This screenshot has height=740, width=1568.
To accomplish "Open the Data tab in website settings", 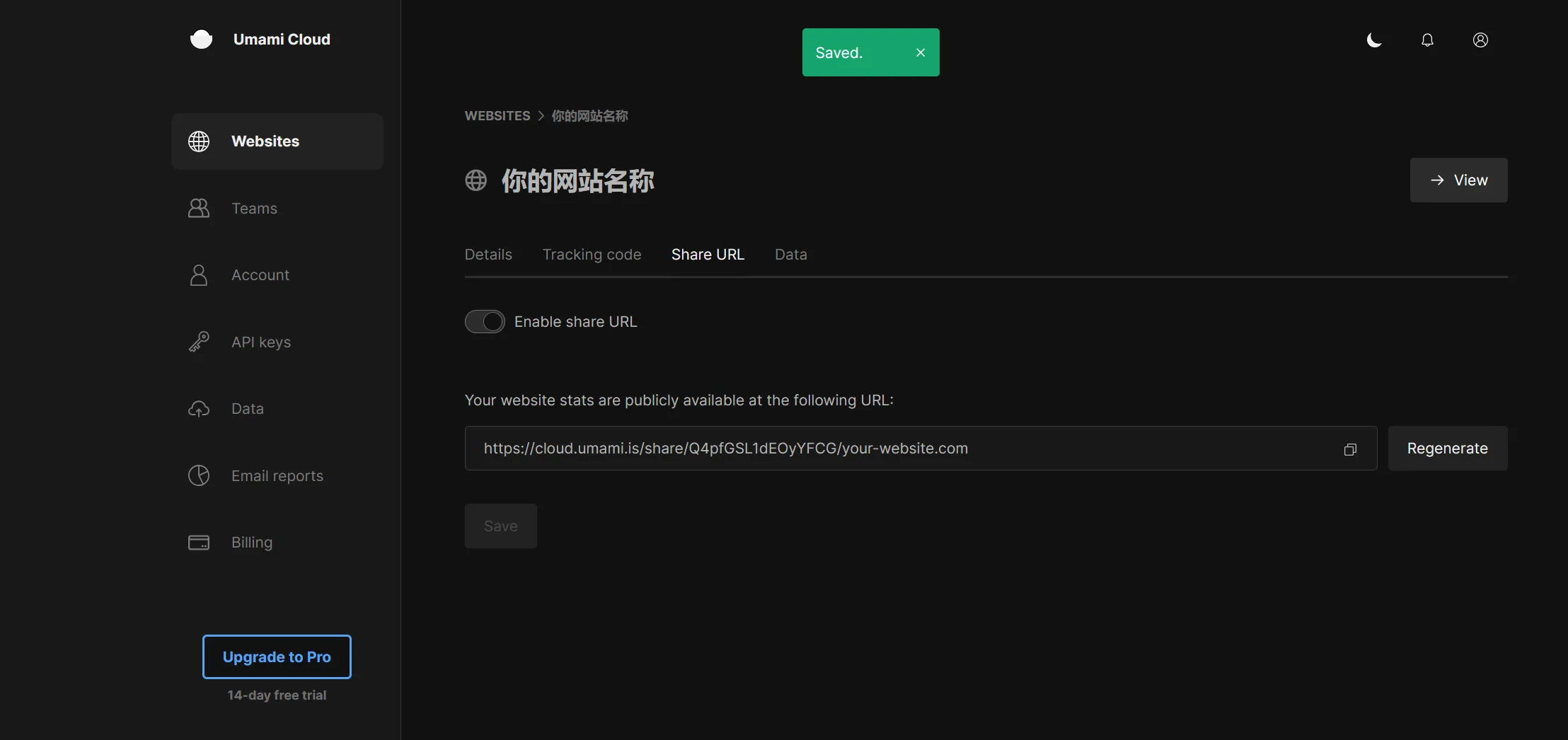I will [790, 255].
